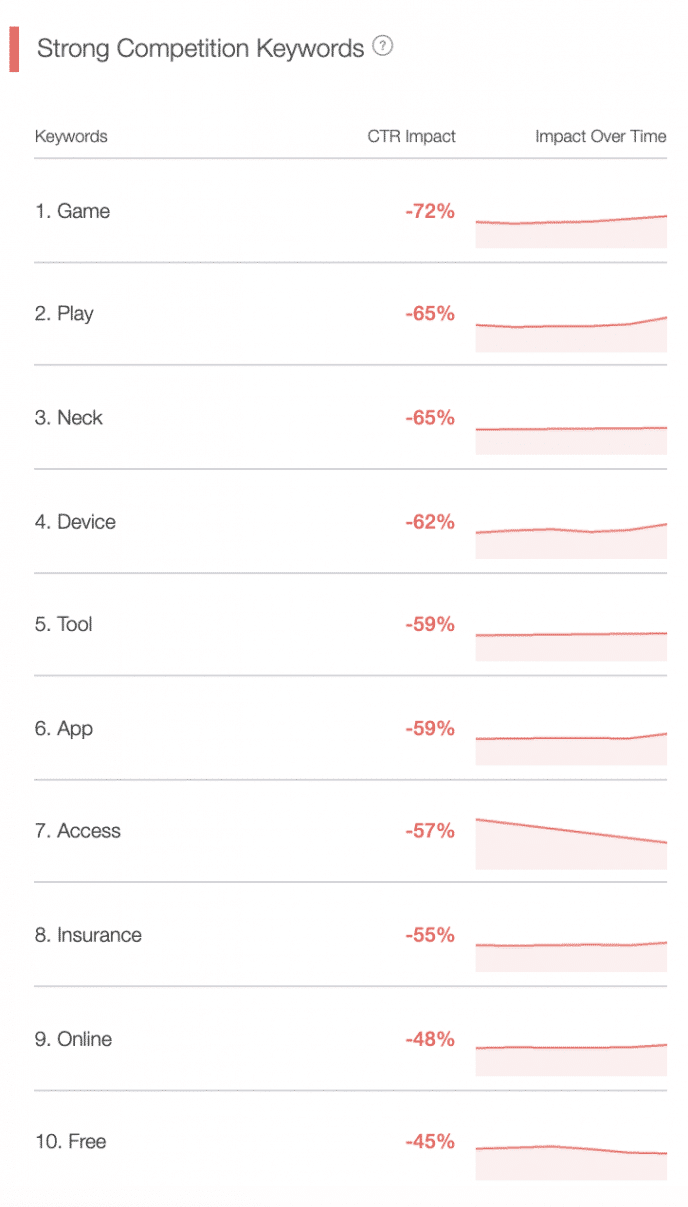Click the -48% Online CTR value
Viewport: 688px width, 1207px height.
[430, 1039]
